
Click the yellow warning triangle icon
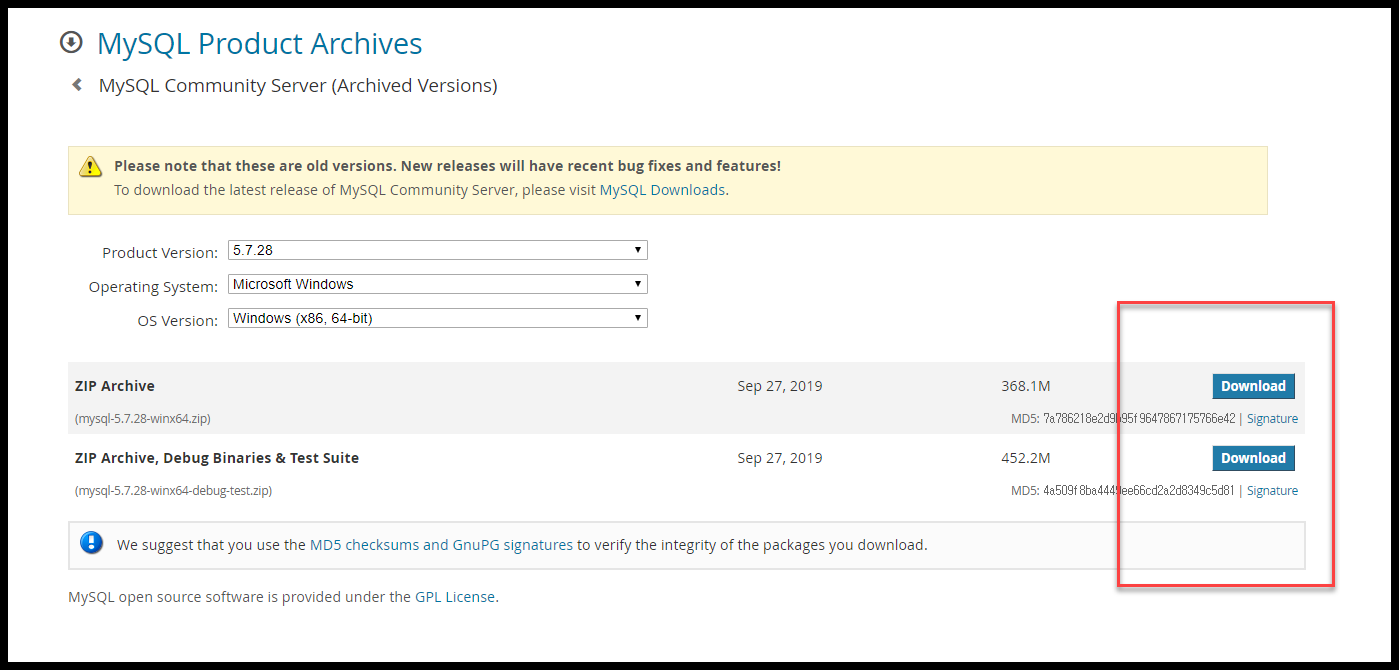tap(91, 166)
